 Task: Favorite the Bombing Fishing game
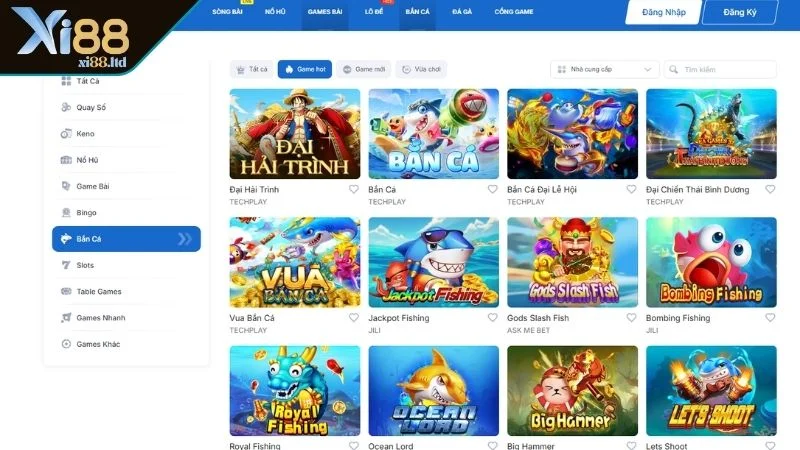click(770, 317)
